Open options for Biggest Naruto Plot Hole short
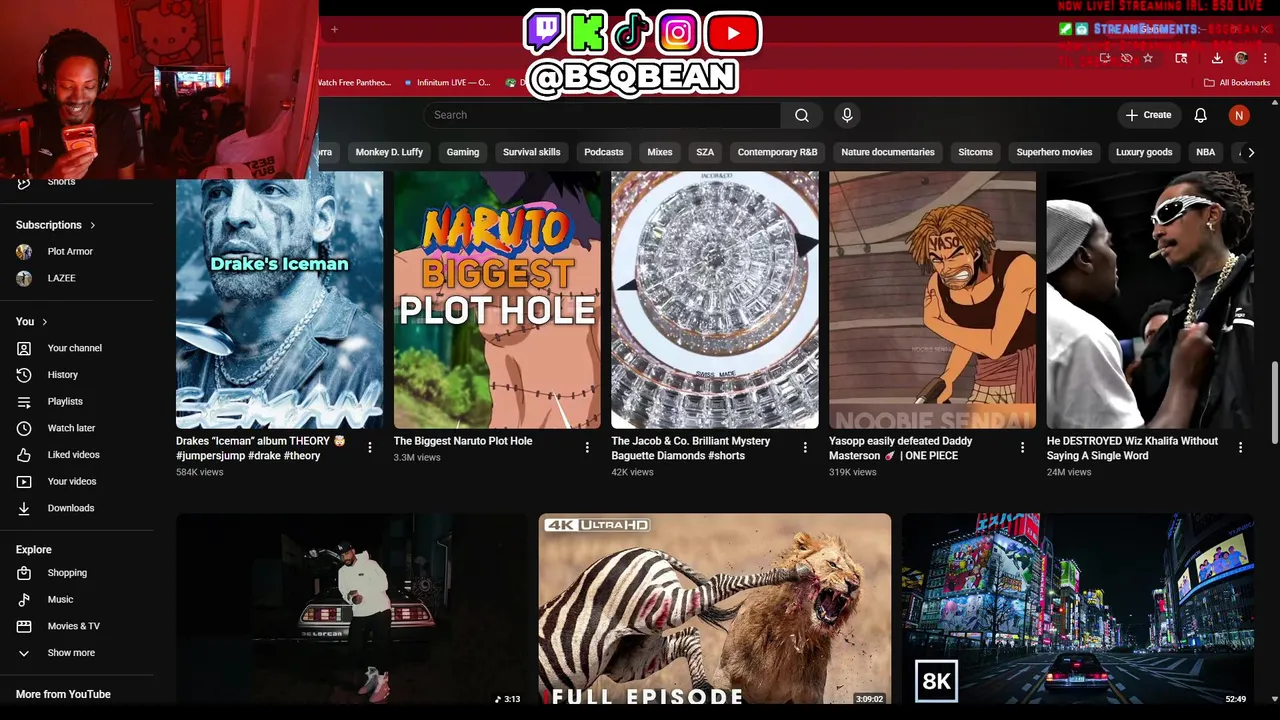The height and width of the screenshot is (720, 1280). [x=587, y=448]
